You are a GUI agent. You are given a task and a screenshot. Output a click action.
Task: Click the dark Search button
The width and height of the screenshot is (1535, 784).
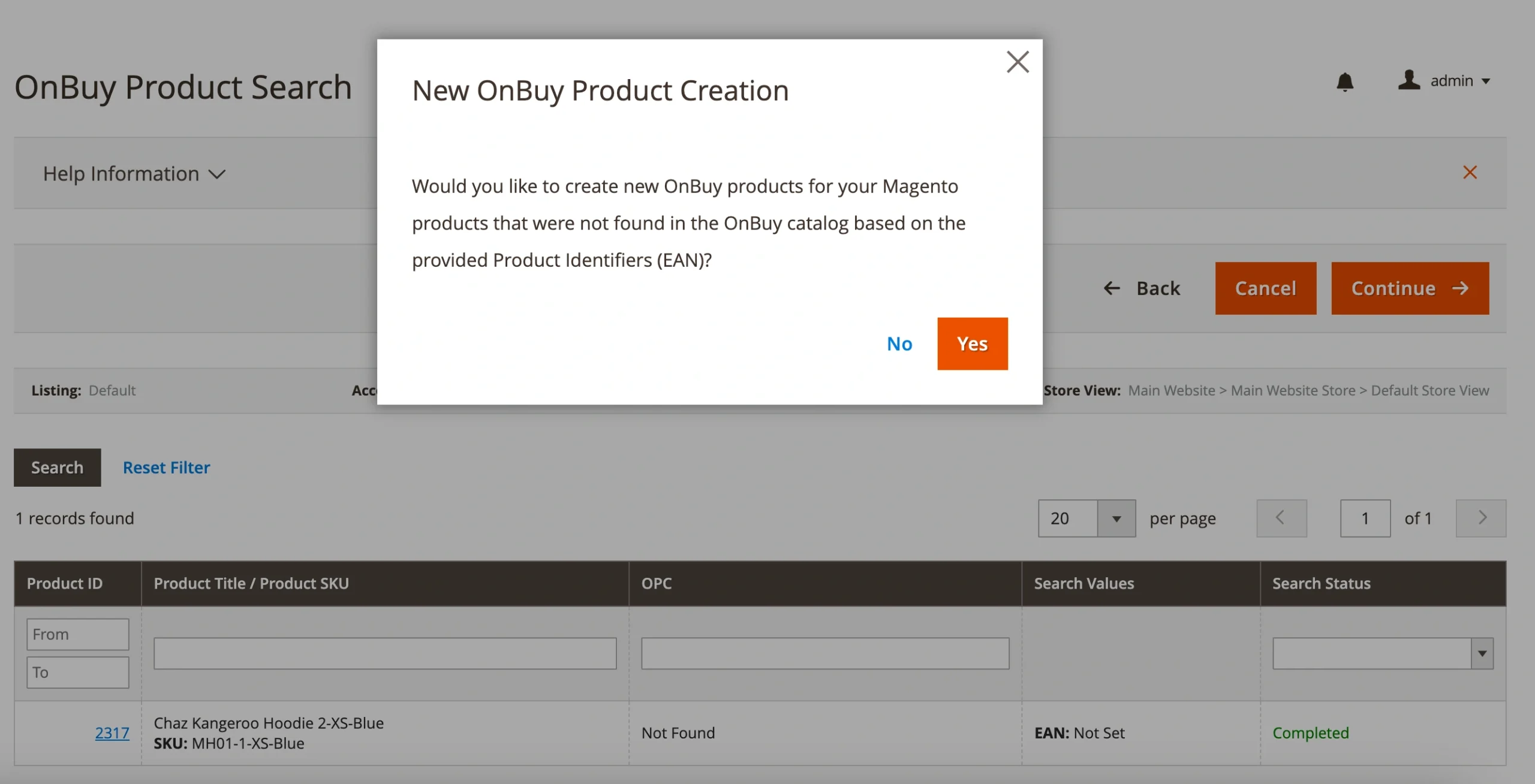tap(57, 468)
